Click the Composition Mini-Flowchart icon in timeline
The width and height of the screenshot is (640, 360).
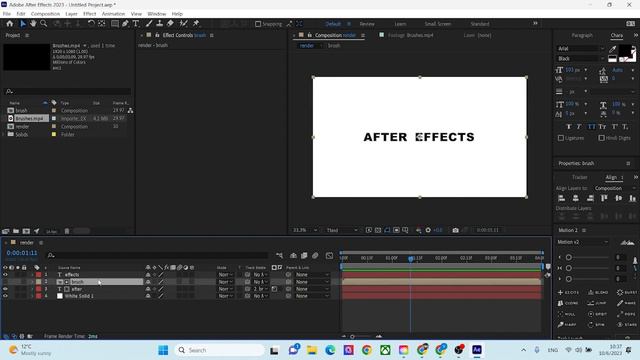[279, 256]
